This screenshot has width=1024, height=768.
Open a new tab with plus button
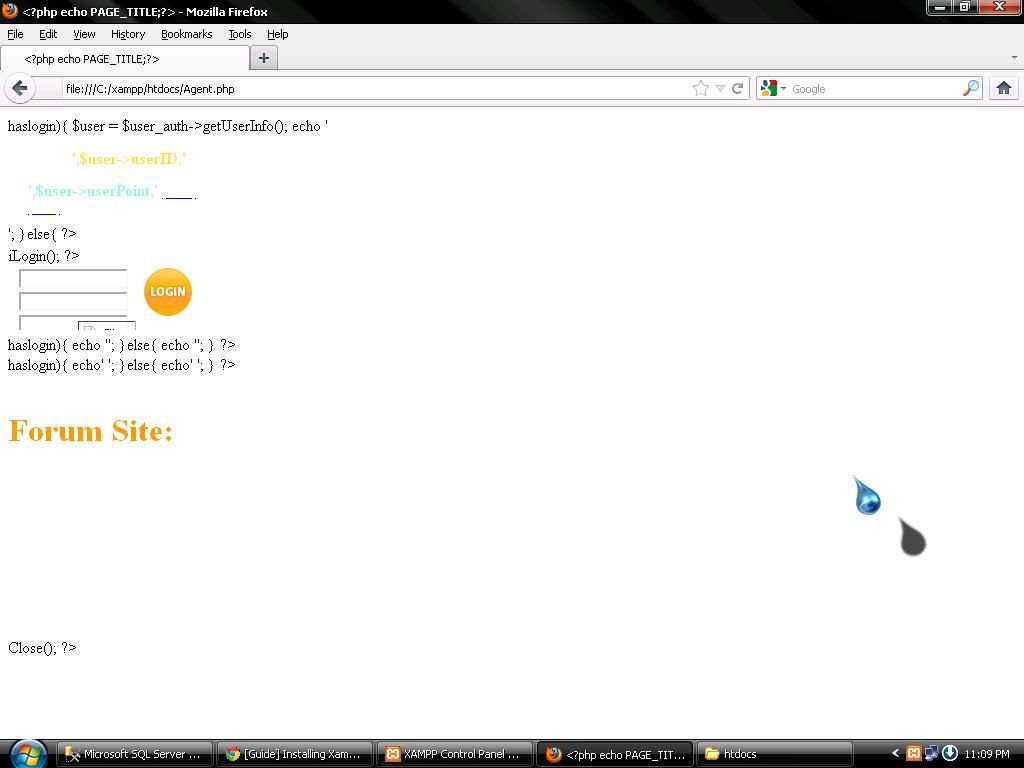(264, 58)
